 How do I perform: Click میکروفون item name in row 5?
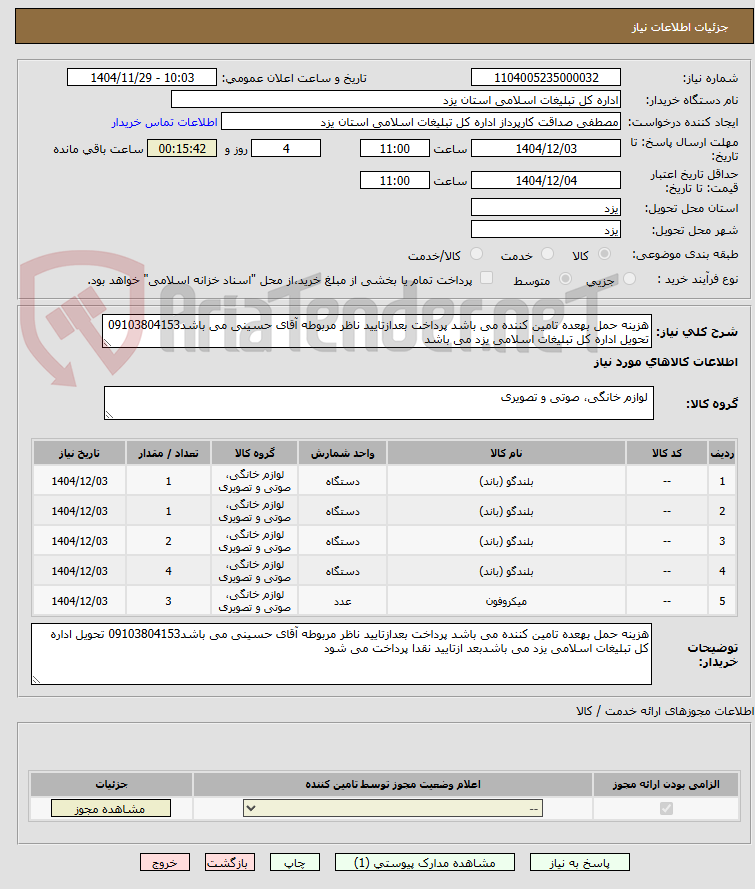coord(506,602)
